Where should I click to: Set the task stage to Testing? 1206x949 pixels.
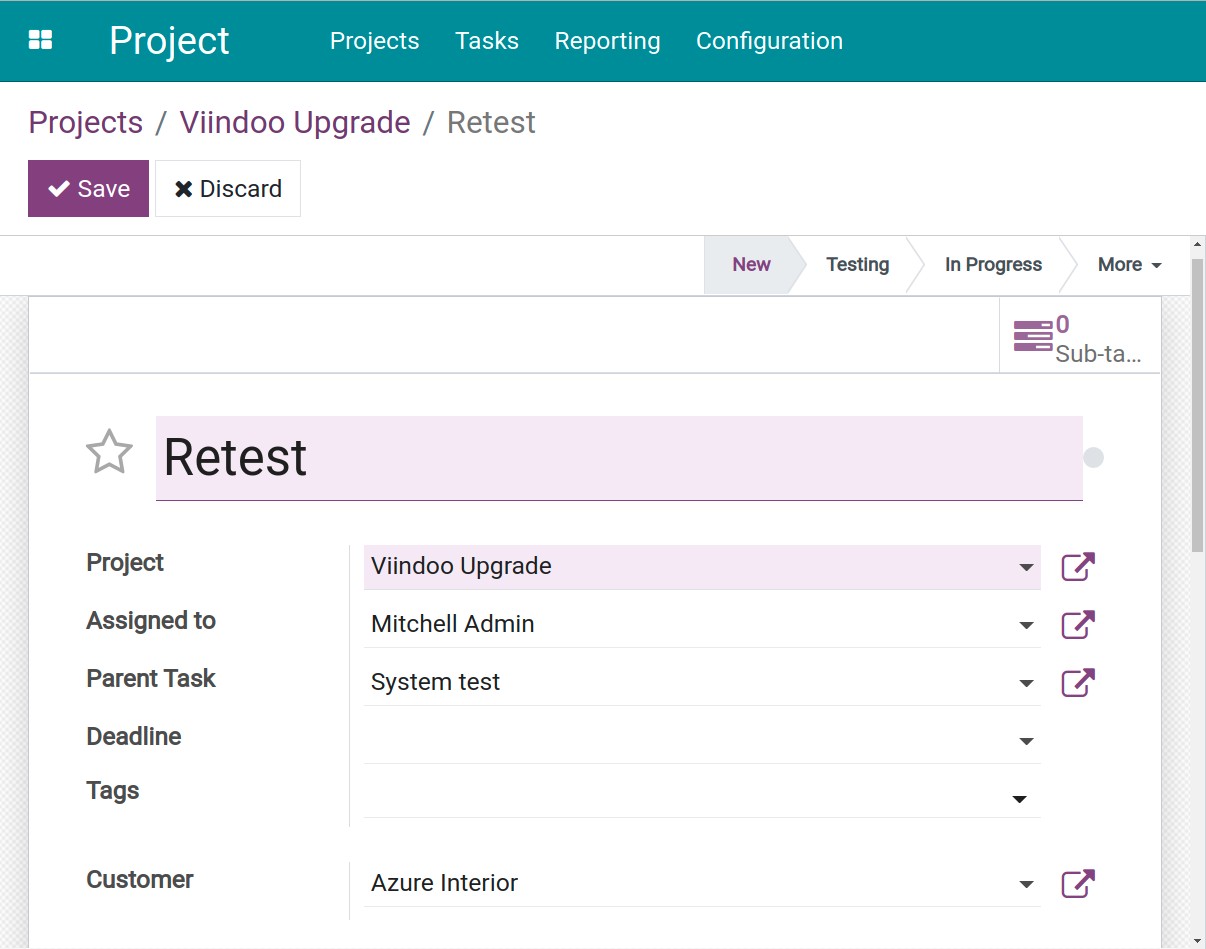857,264
